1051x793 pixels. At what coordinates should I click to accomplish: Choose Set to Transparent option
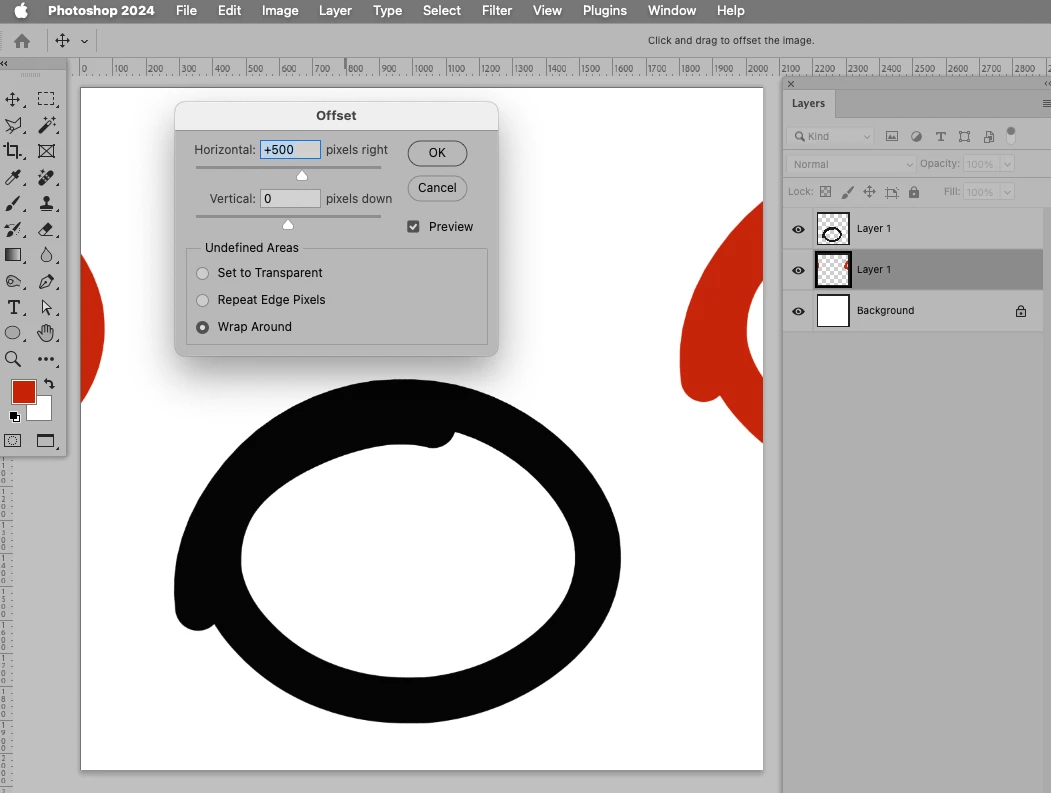coord(202,273)
